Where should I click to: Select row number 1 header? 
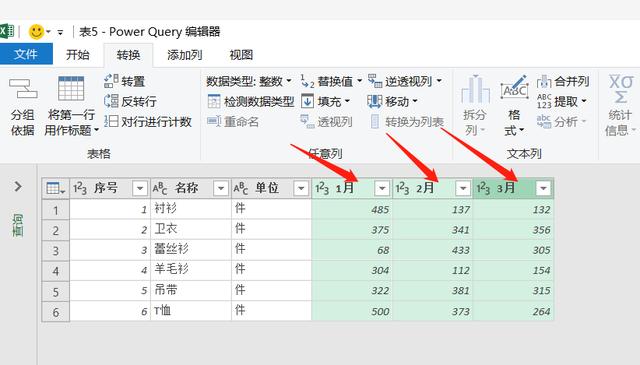(x=56, y=210)
